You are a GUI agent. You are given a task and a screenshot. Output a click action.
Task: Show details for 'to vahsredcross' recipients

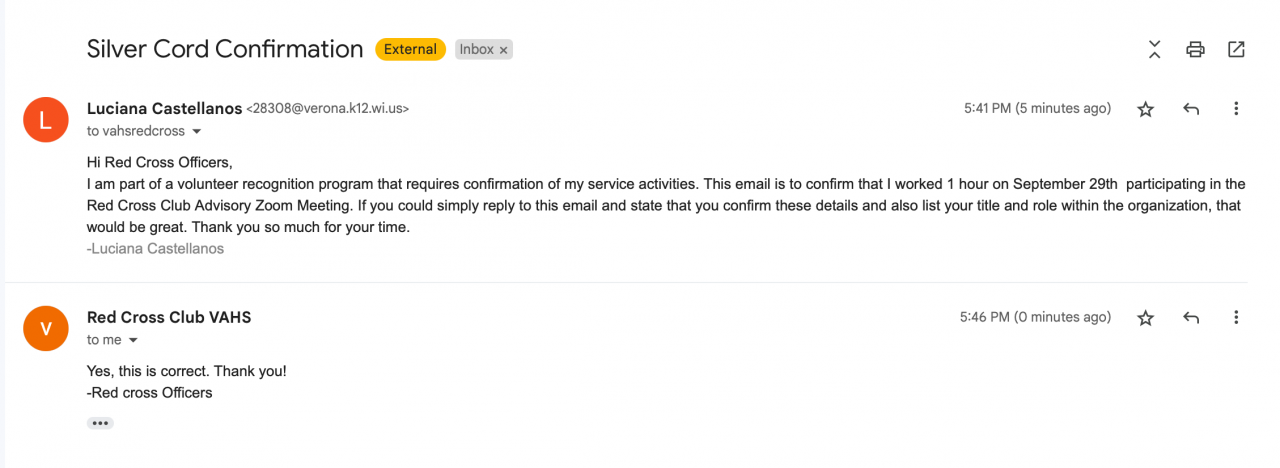pos(197,132)
